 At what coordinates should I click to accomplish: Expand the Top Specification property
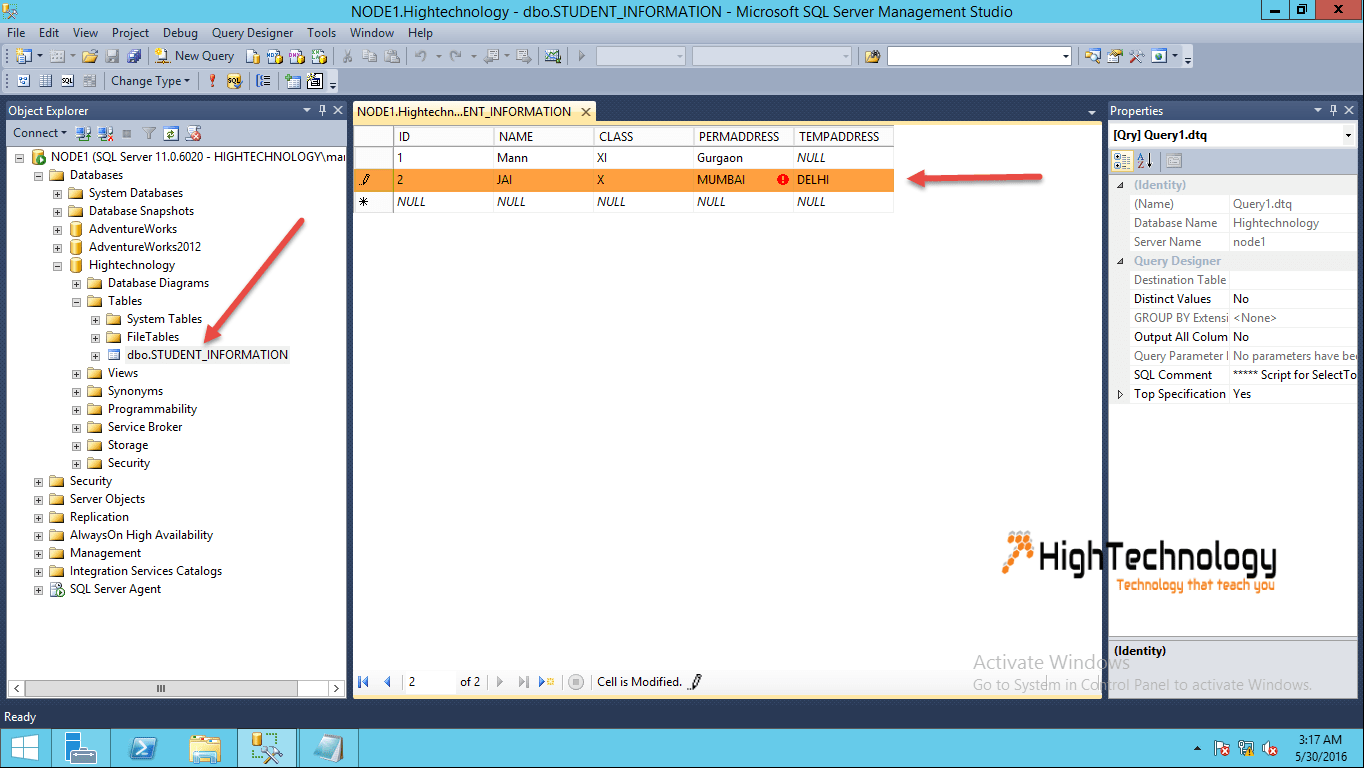pyautogui.click(x=1121, y=394)
